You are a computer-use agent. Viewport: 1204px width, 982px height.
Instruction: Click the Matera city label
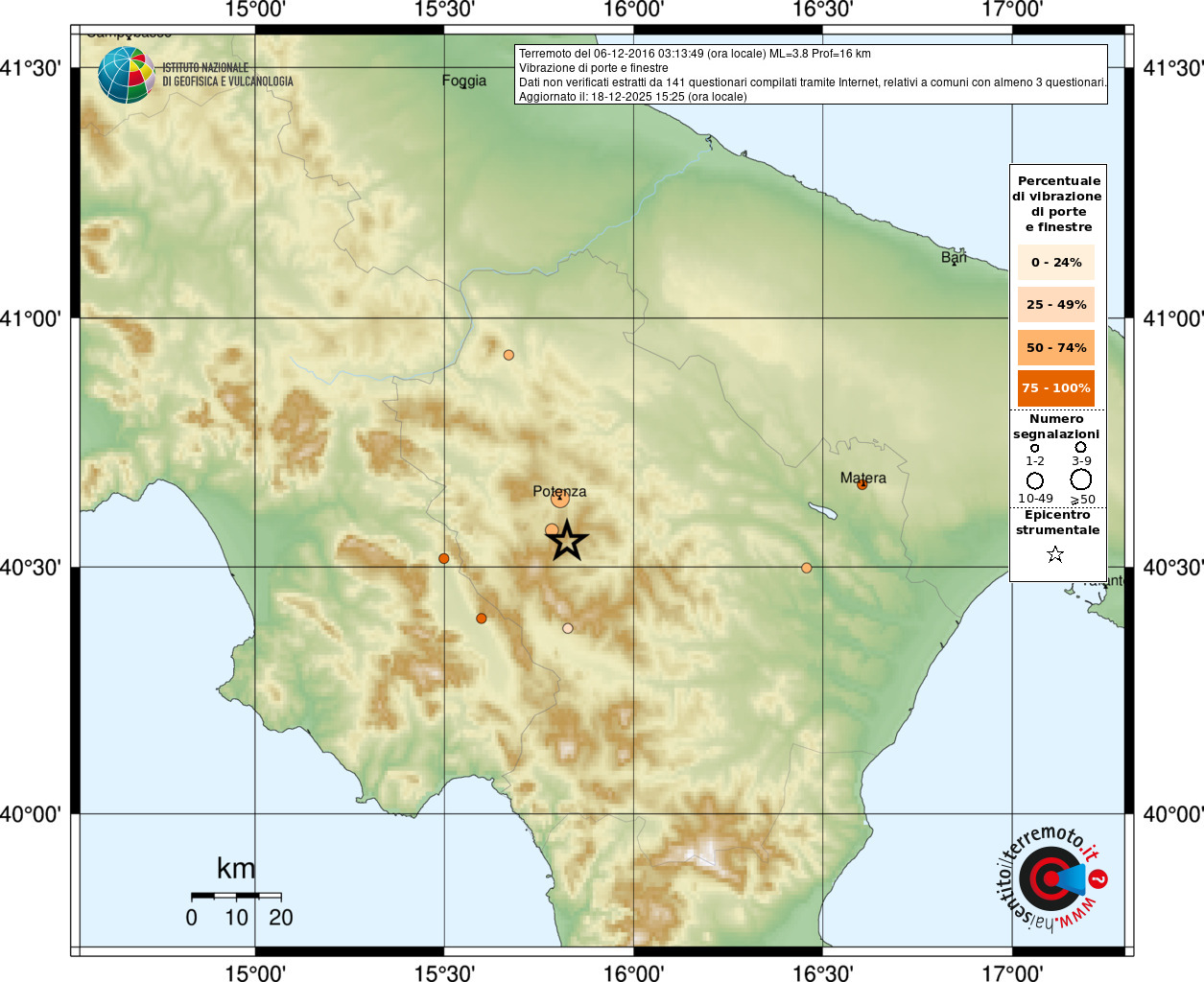click(863, 478)
